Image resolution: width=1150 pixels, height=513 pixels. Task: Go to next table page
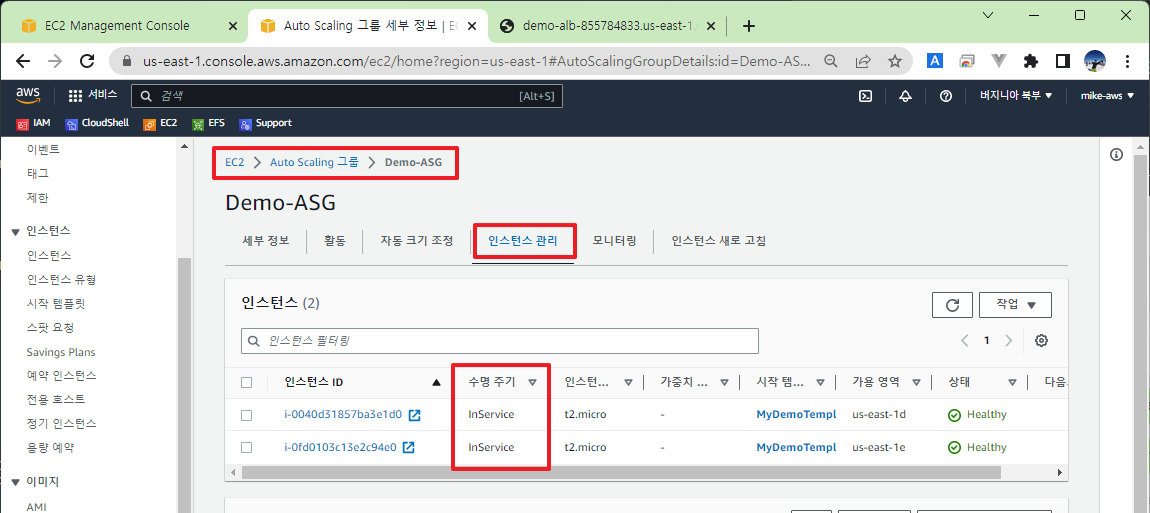click(1008, 341)
